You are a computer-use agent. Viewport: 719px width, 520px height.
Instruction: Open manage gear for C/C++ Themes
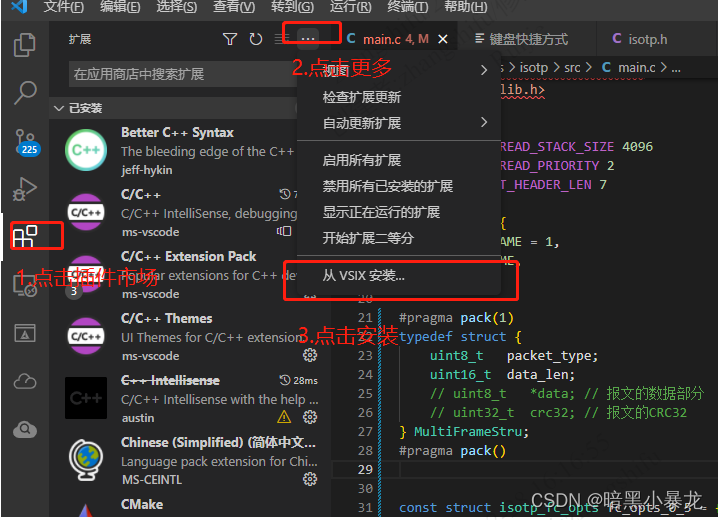[x=310, y=355]
